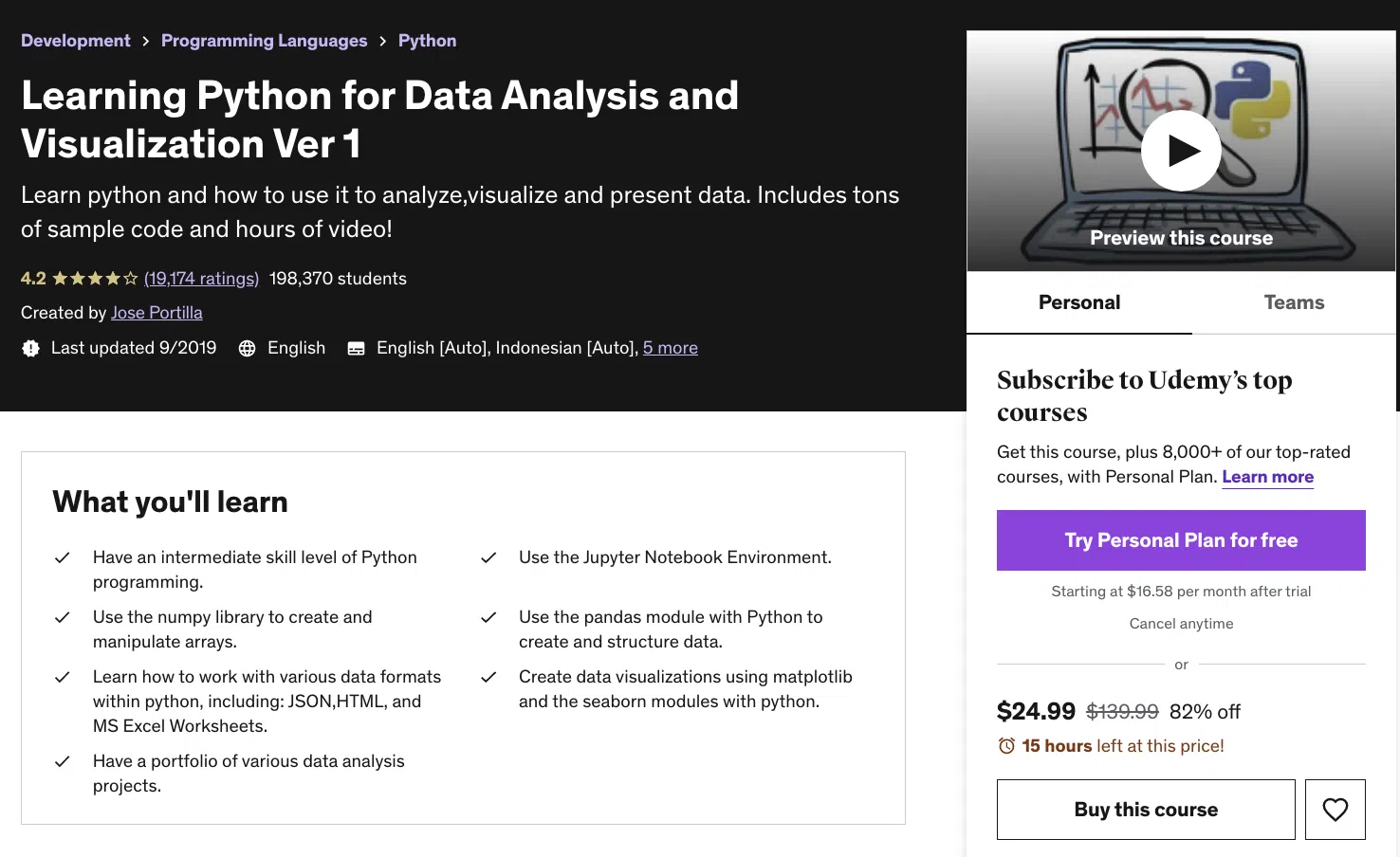Click the star rating icons

pos(95,279)
